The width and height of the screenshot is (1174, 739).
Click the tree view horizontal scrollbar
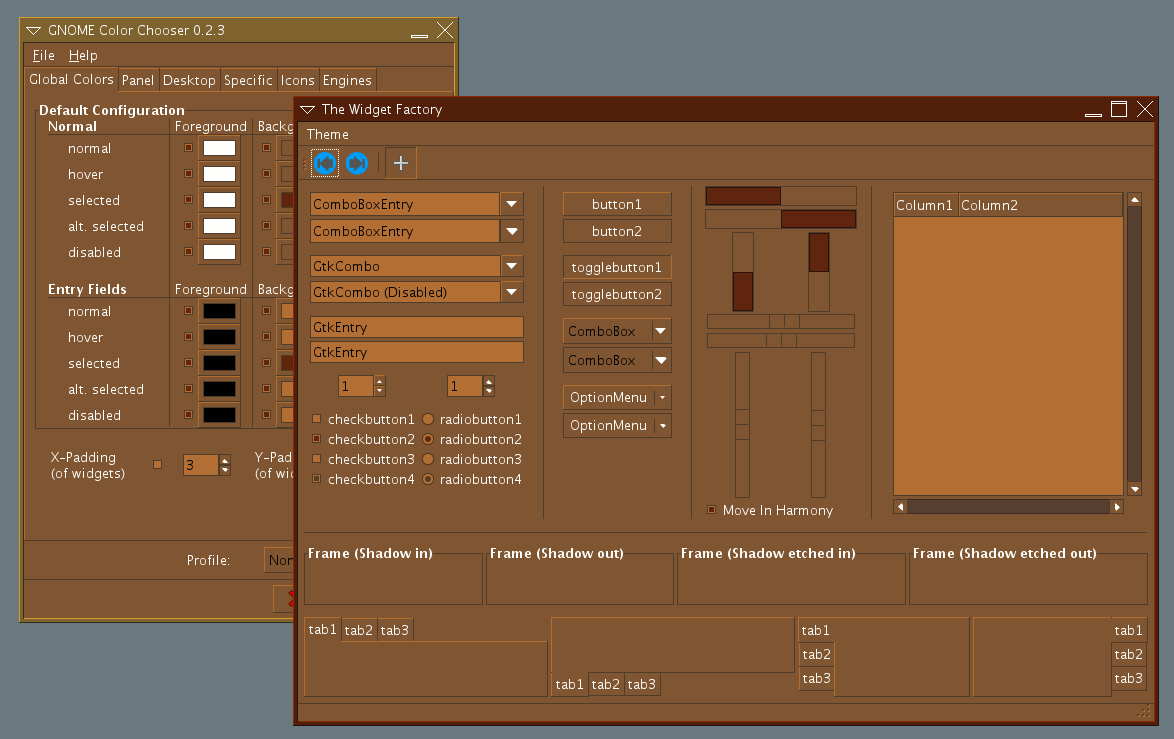[x=1009, y=507]
